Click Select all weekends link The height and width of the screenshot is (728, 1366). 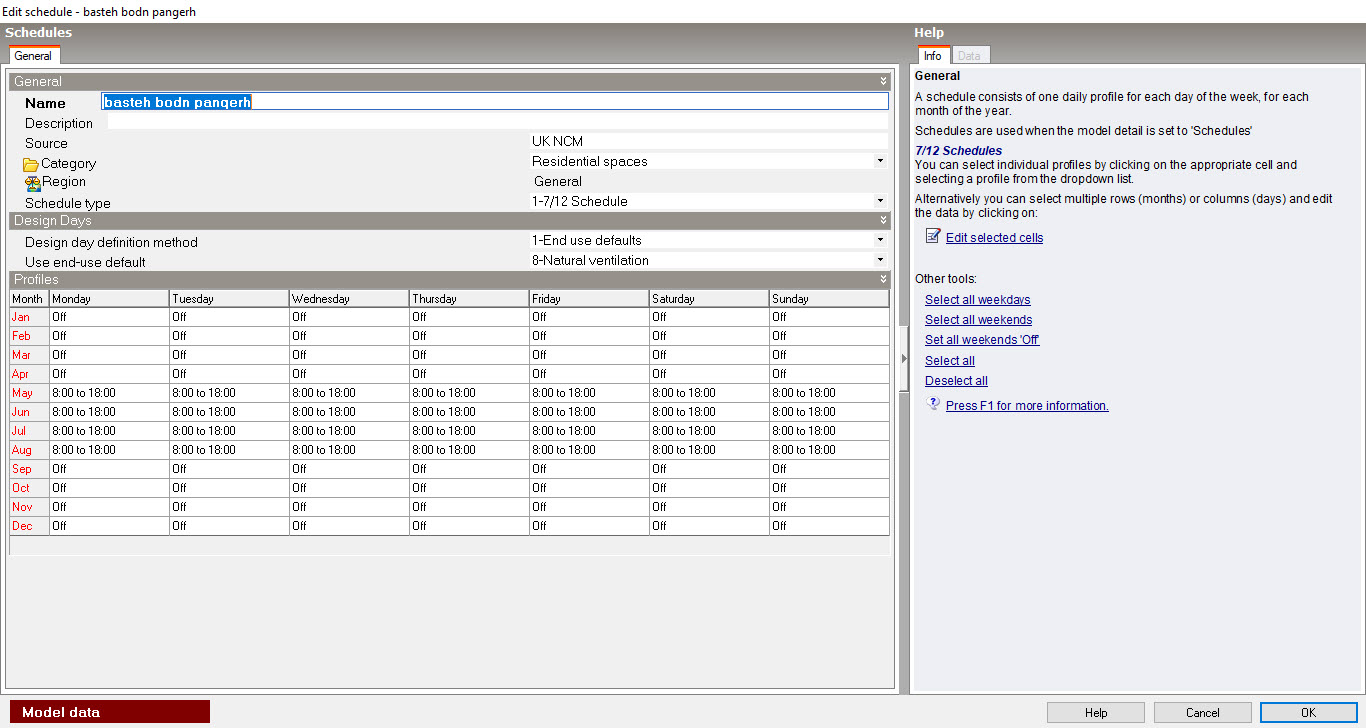[x=978, y=320]
